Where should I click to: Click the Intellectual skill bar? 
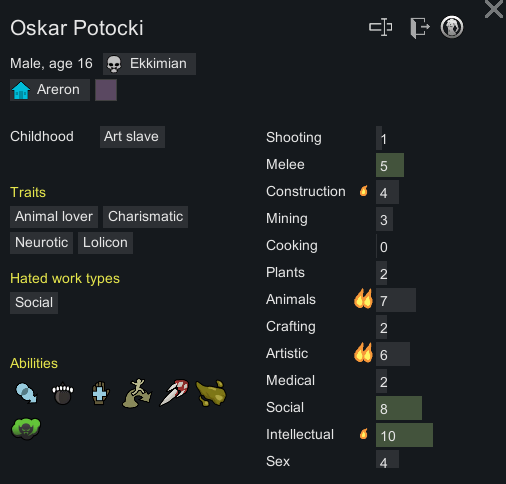(x=404, y=435)
